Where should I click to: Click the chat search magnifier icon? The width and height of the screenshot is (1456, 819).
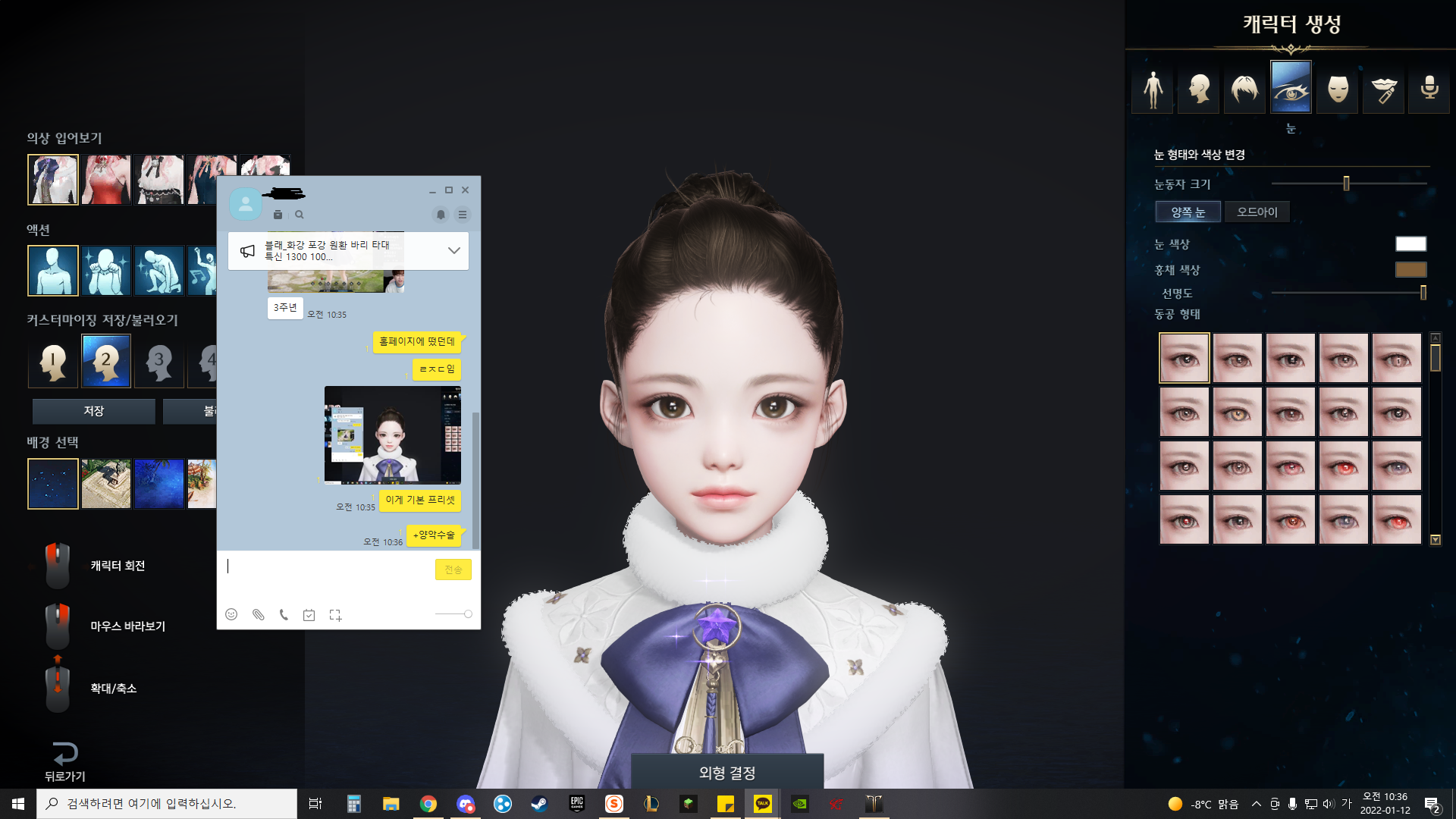point(300,215)
